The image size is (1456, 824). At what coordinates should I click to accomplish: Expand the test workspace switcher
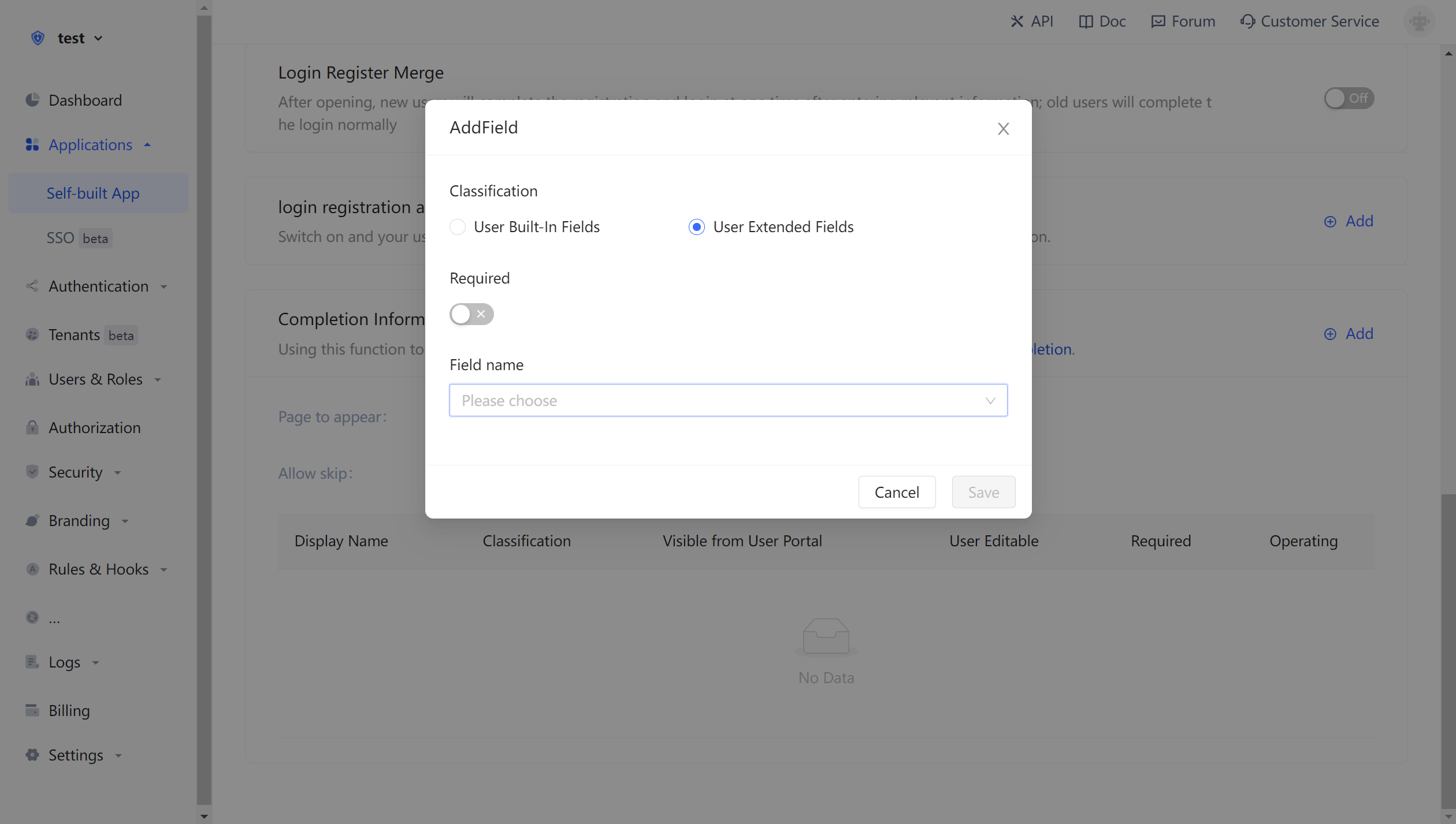click(x=72, y=38)
